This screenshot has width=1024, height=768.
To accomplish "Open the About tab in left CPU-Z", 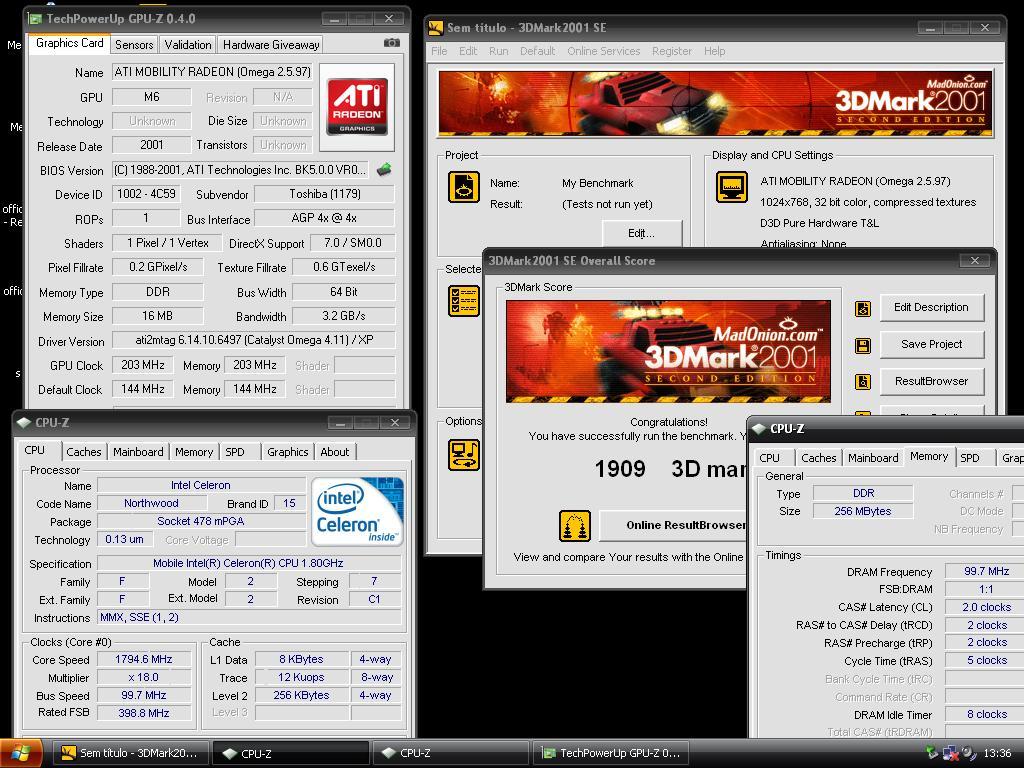I will pos(334,452).
